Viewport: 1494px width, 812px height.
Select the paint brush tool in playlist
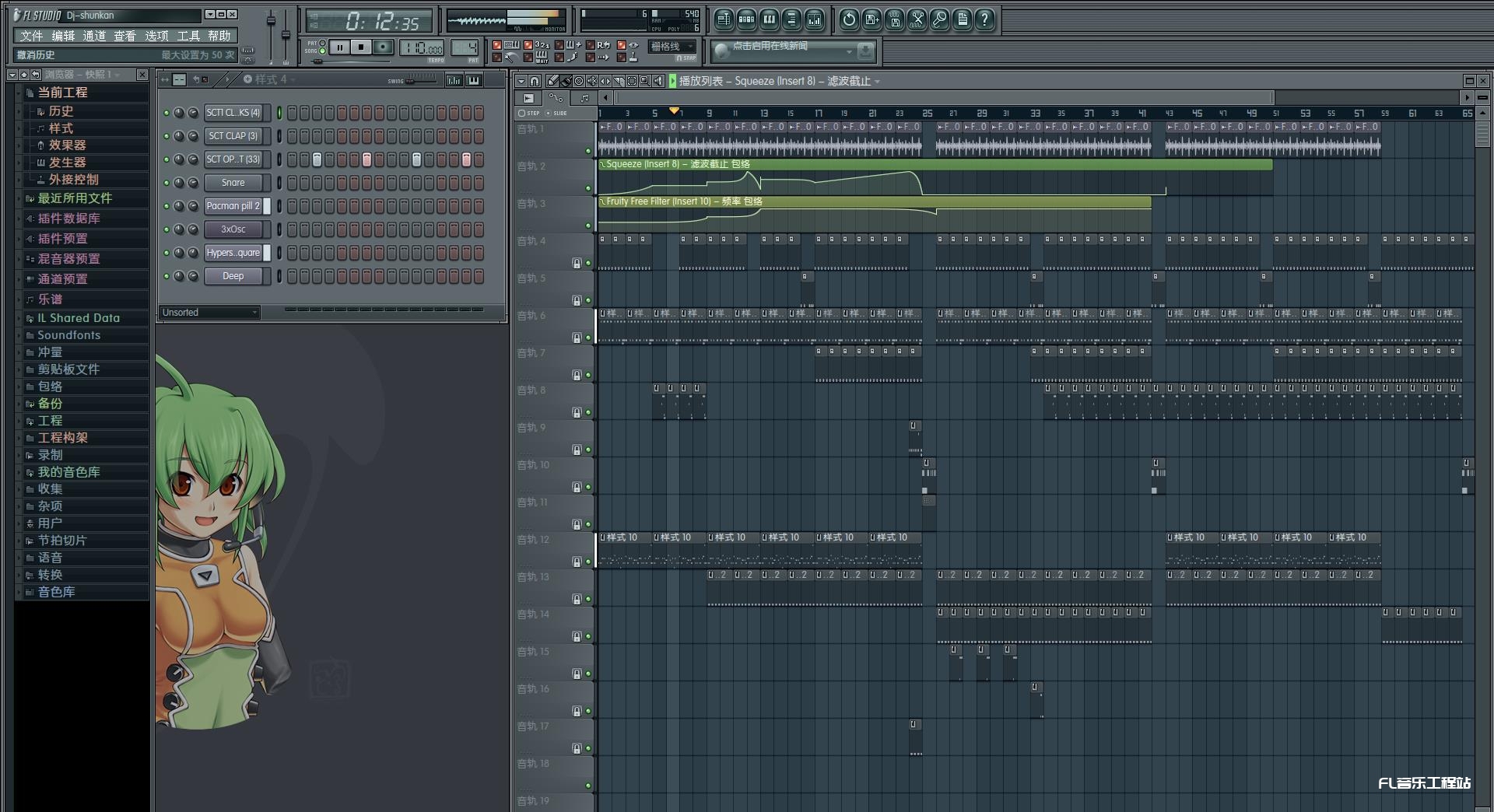[x=566, y=81]
